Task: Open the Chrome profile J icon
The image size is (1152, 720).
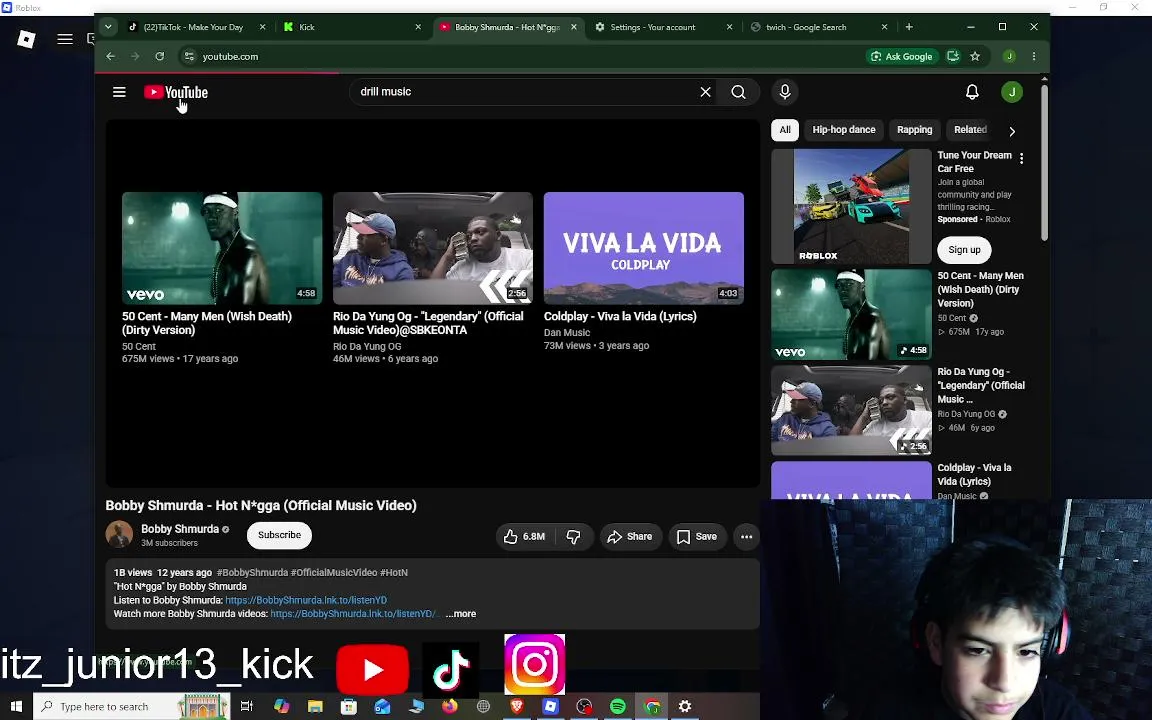Action: (1009, 56)
